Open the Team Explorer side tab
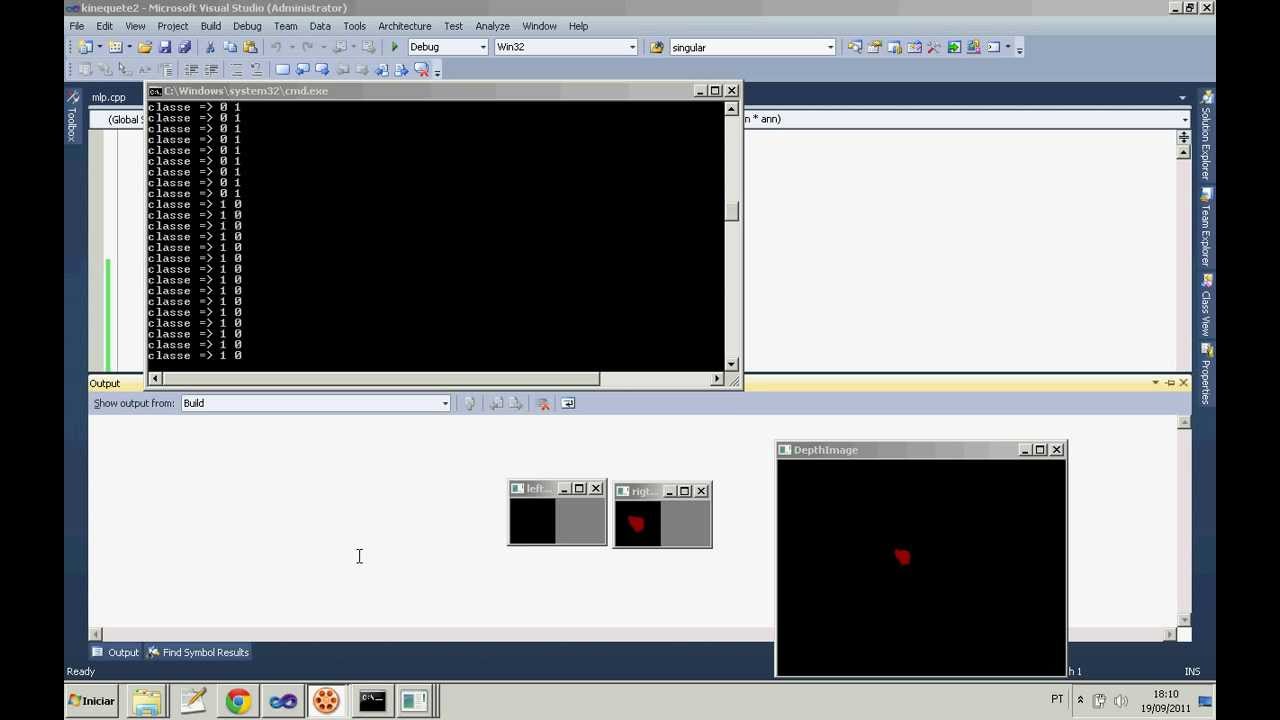 (1206, 227)
